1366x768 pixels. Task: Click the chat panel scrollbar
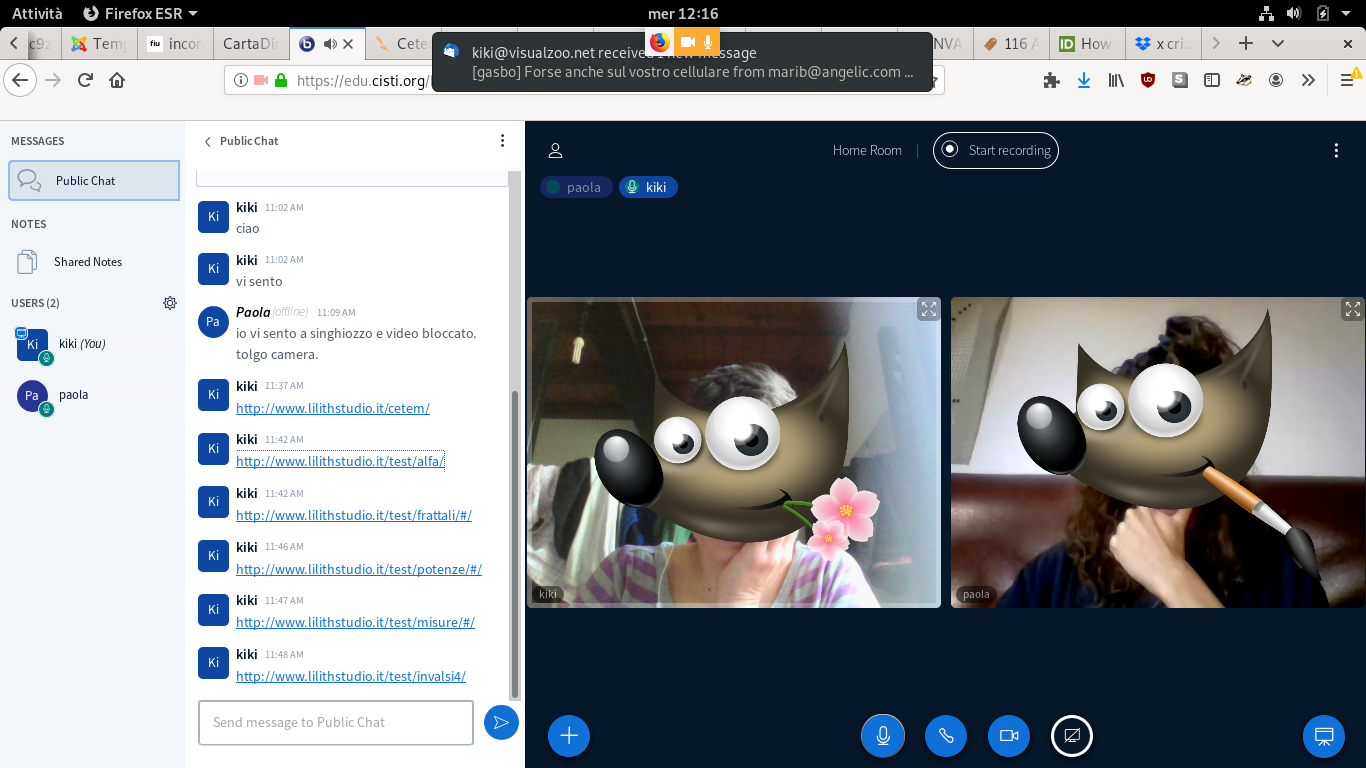[x=515, y=545]
